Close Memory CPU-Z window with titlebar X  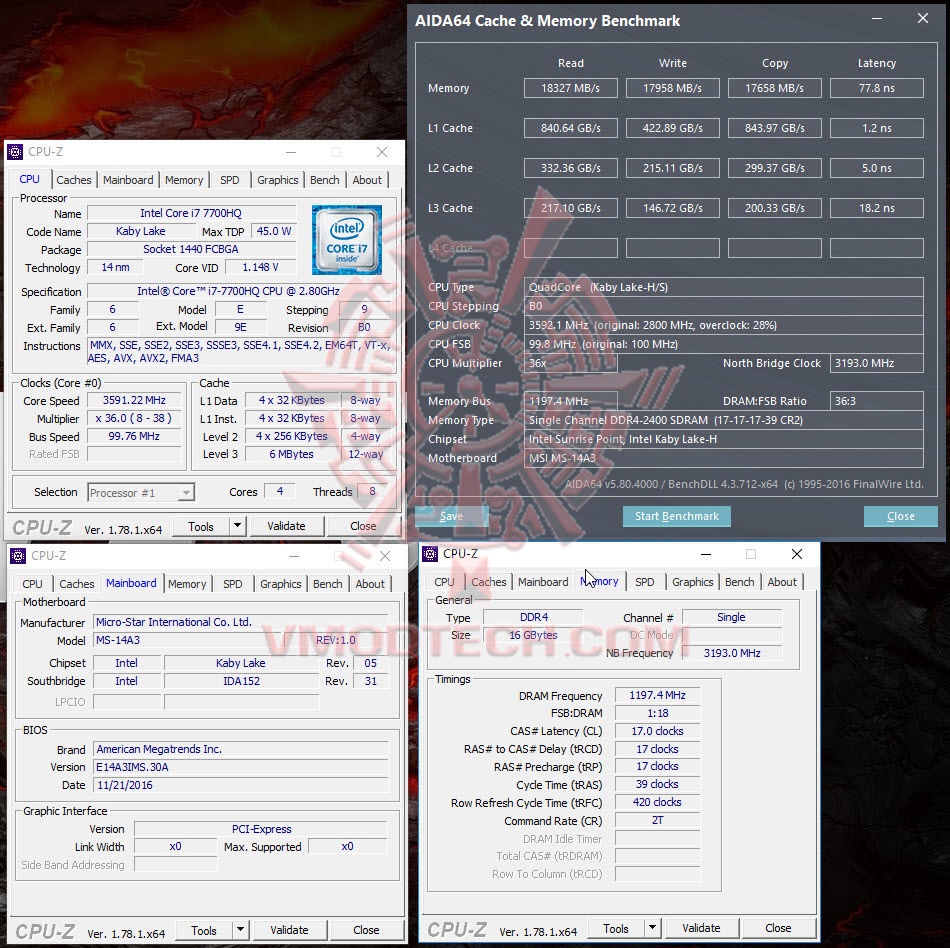(x=797, y=554)
